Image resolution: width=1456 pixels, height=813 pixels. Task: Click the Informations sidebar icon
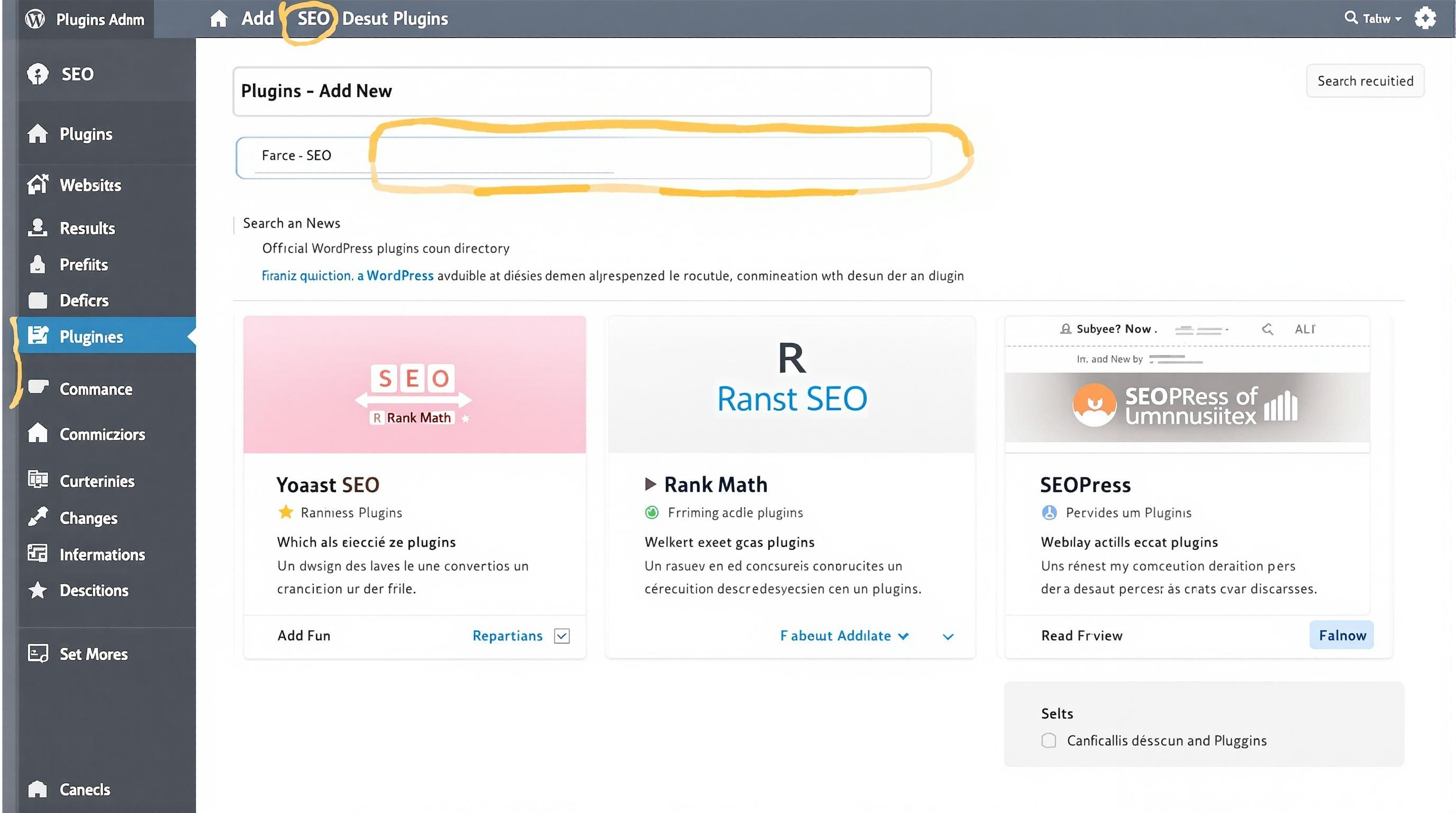coord(38,553)
